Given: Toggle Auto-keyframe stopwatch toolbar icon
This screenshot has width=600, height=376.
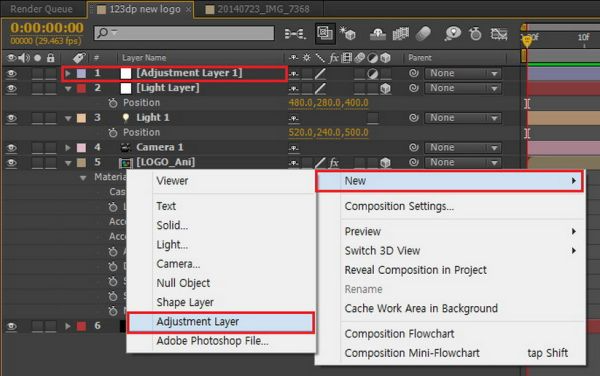Looking at the screenshot, I should [x=475, y=34].
